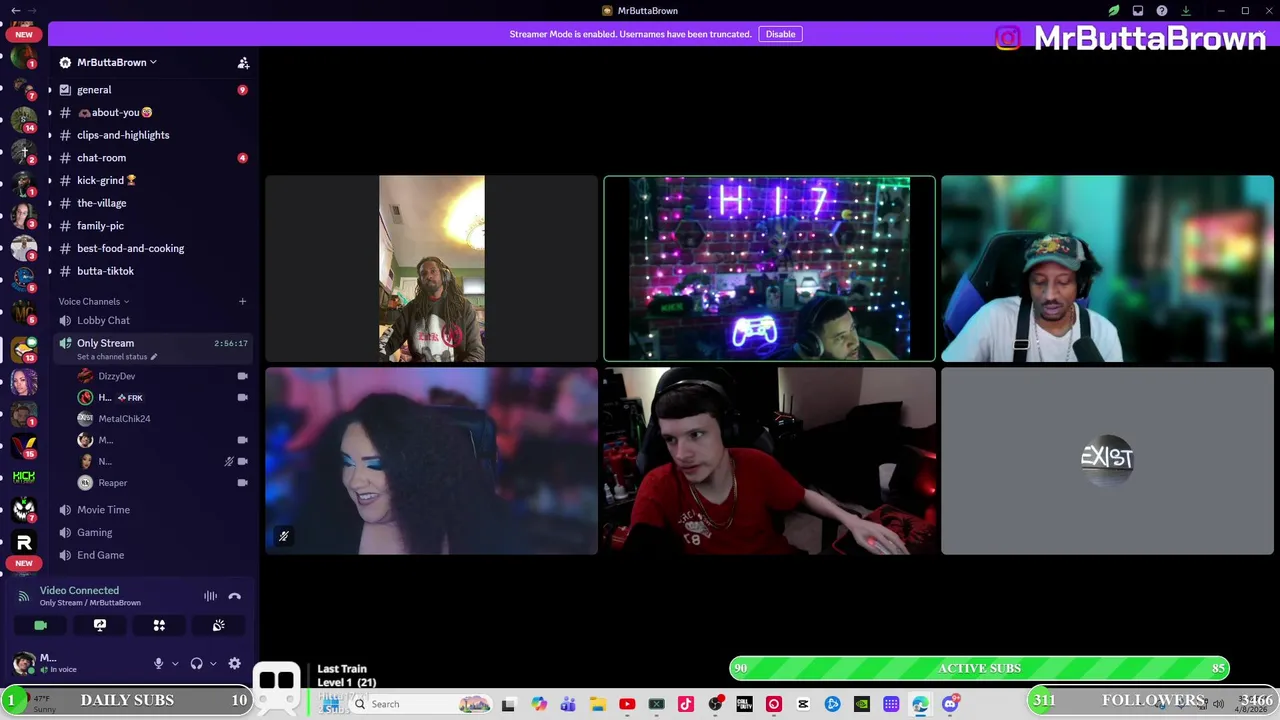Open headphone output options arrow
This screenshot has width=1280, height=720.
(x=213, y=663)
